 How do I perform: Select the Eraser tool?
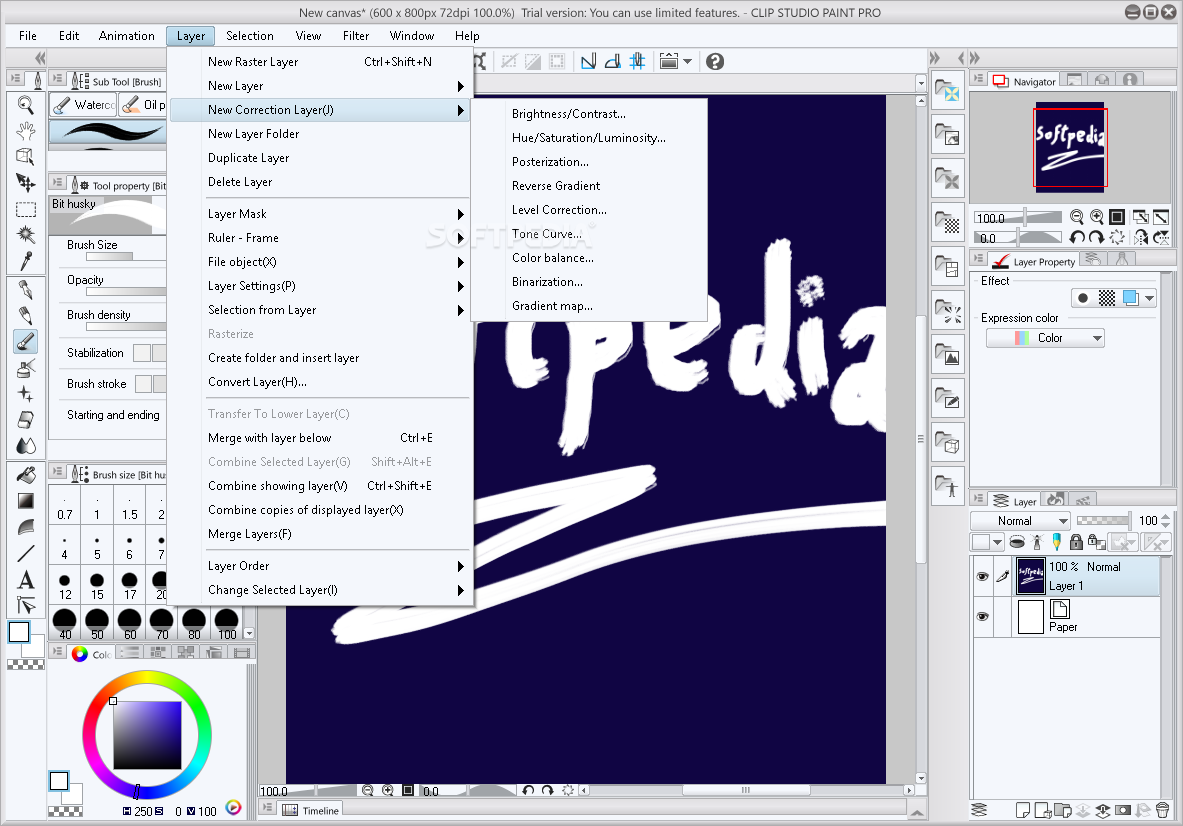click(x=26, y=419)
